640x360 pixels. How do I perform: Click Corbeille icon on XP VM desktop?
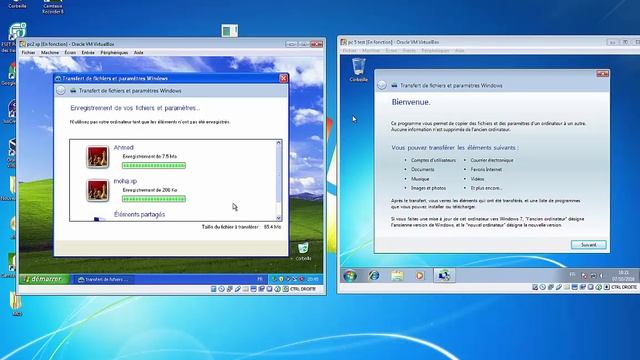[303, 251]
